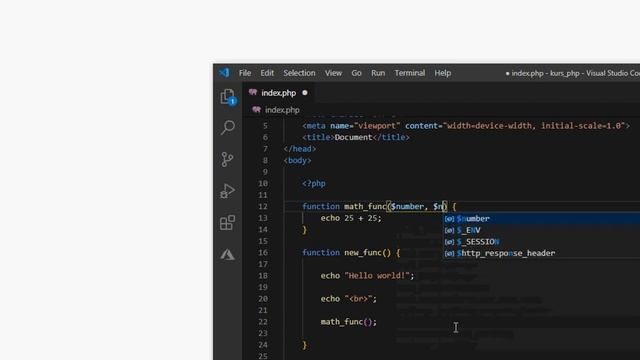640x360 pixels.
Task: Click the <title>Document</title> line
Action: tap(356, 138)
